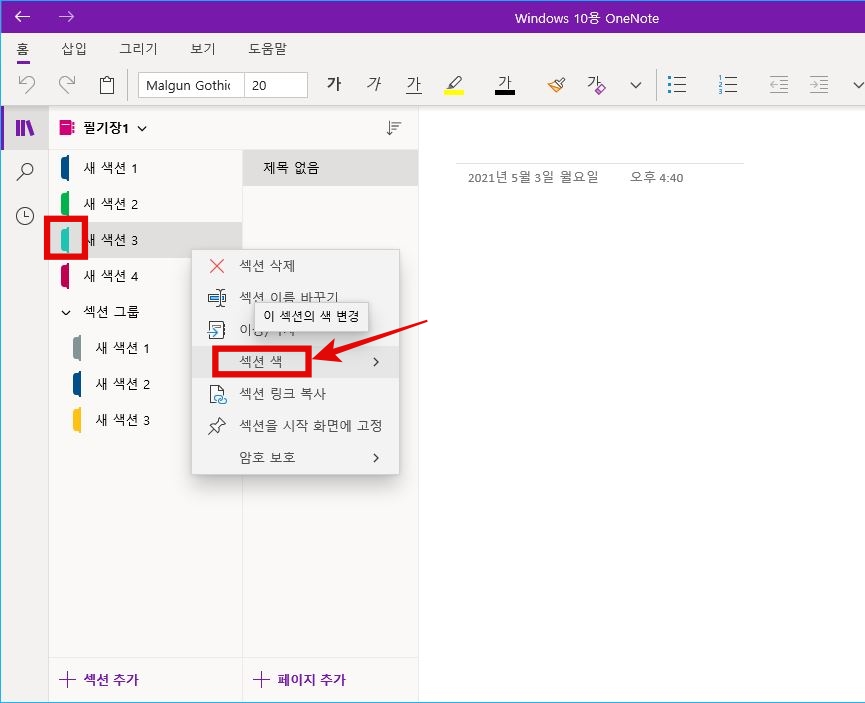
Task: Choose 섹션 삭제 from context menu
Action: [295, 266]
